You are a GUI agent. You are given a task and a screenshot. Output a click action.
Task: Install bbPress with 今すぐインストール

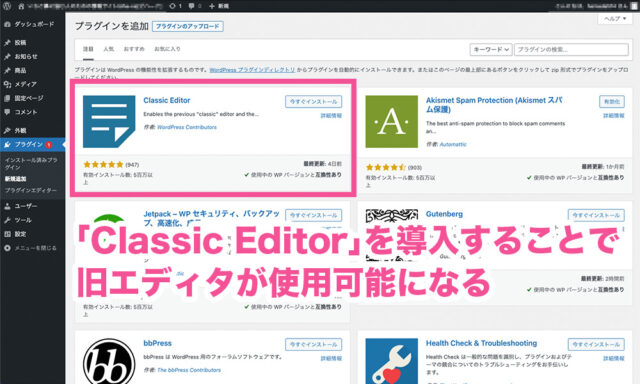click(313, 344)
